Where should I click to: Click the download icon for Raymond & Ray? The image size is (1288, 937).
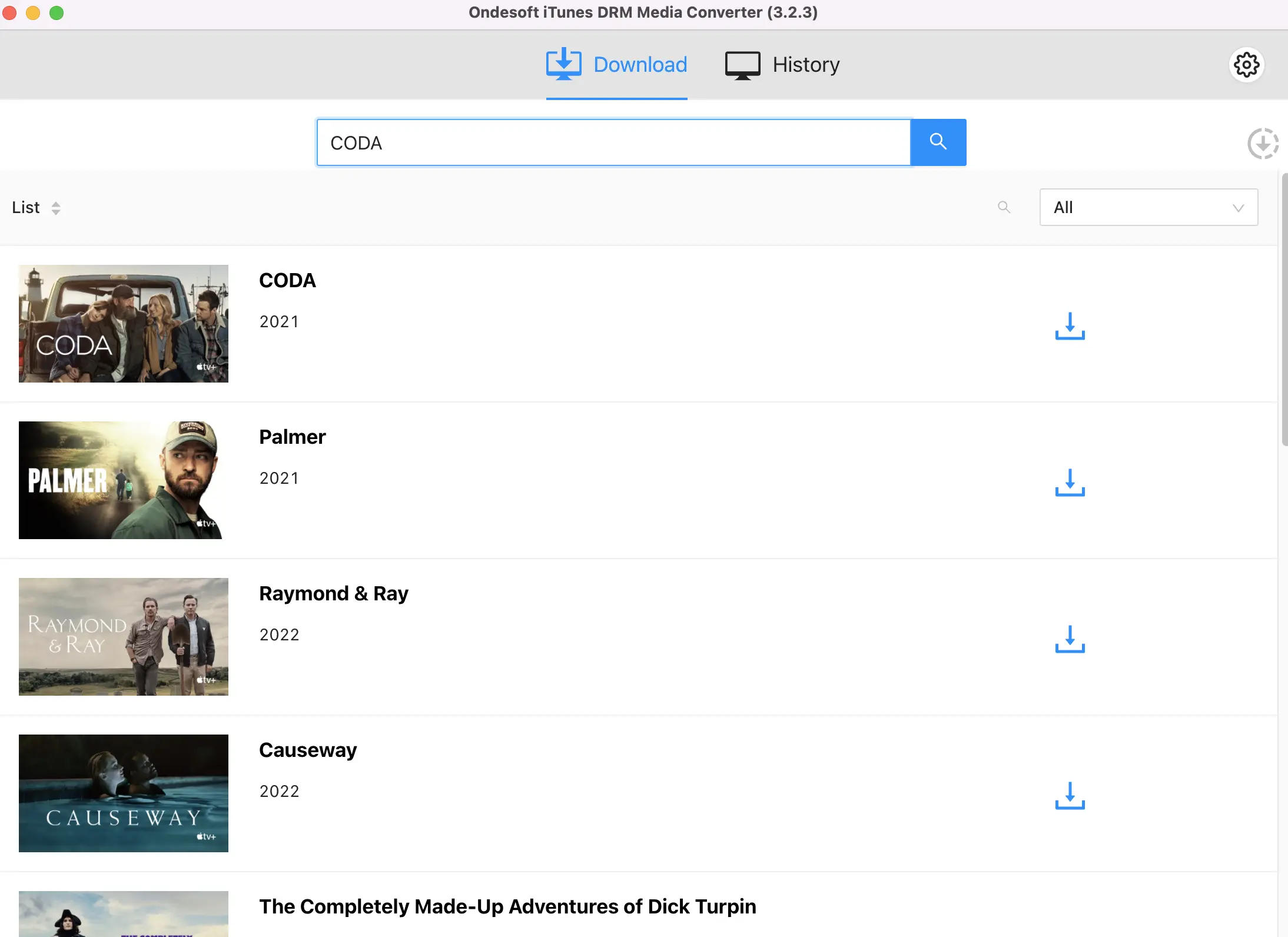tap(1068, 638)
